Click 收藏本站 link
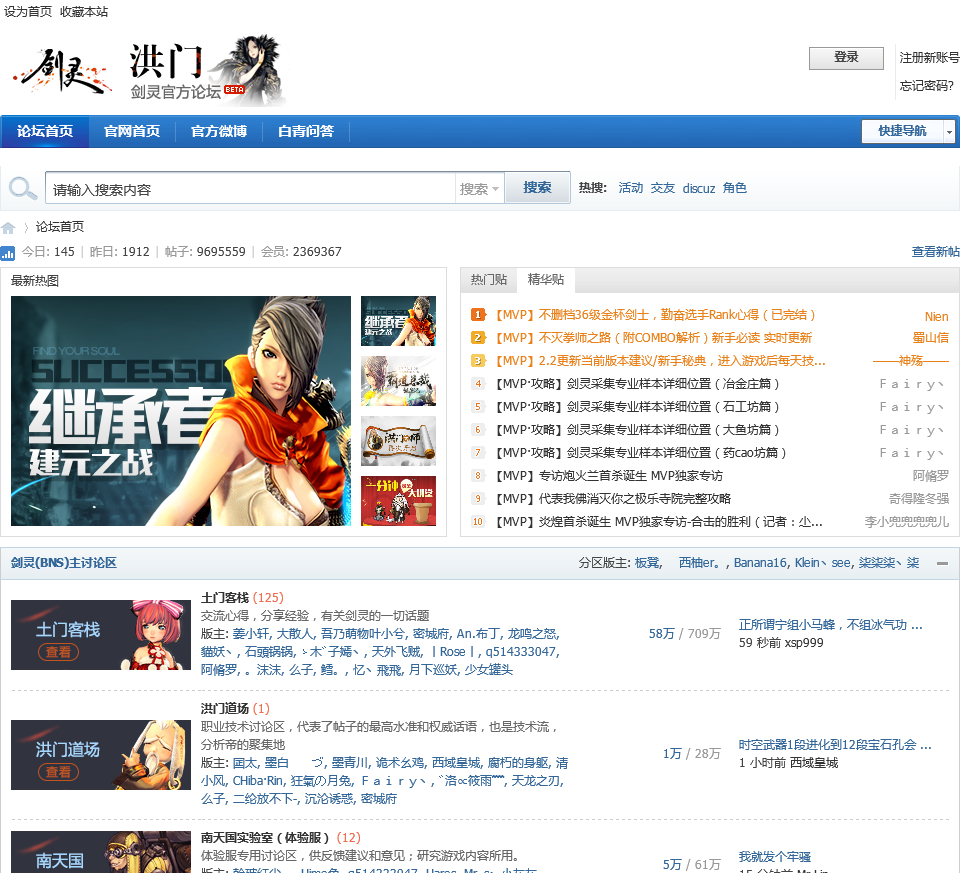This screenshot has width=960, height=873. 84,12
